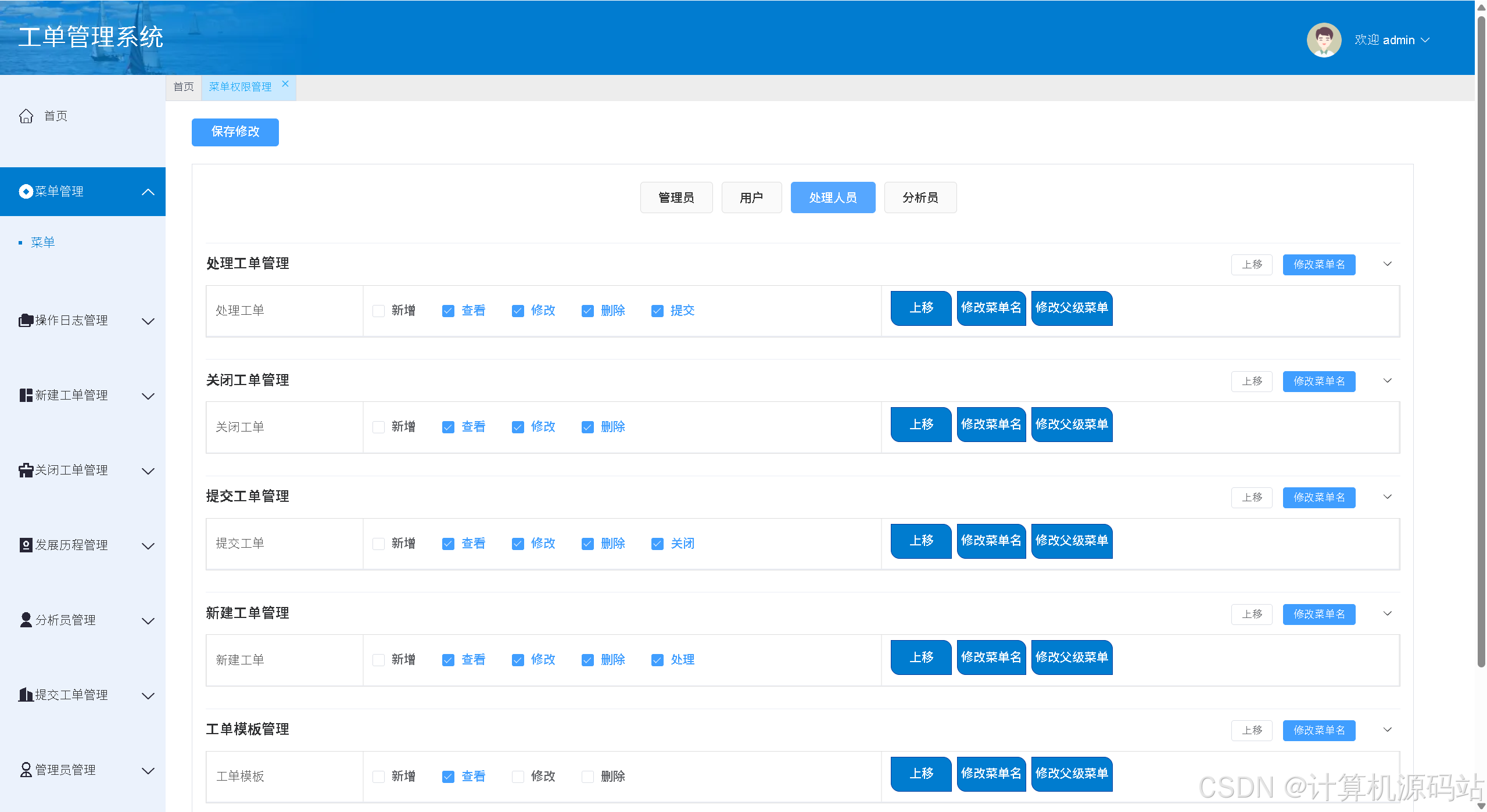The image size is (1487, 812).
Task: Switch to the 首页 tab
Action: coord(184,87)
